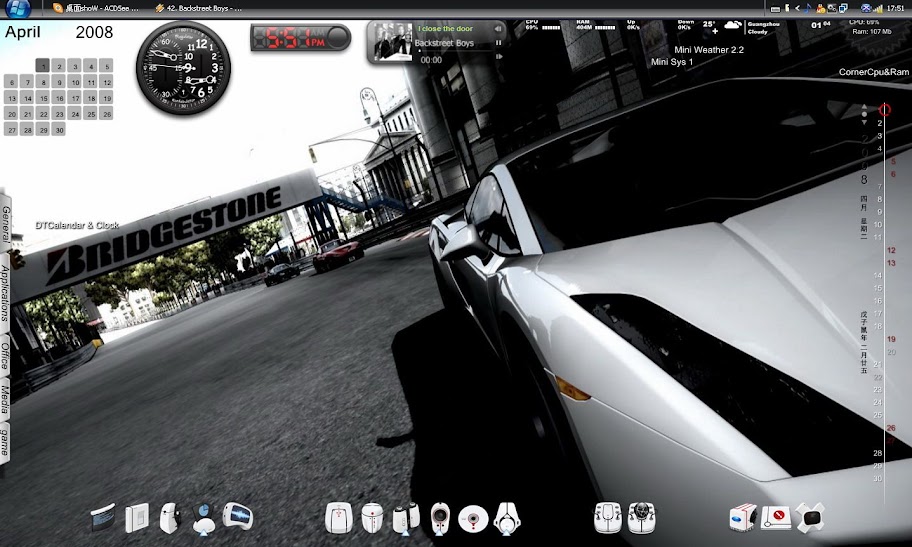Pause the Backstreet Boys track
The height and width of the screenshot is (547, 912).
pyautogui.click(x=498, y=43)
